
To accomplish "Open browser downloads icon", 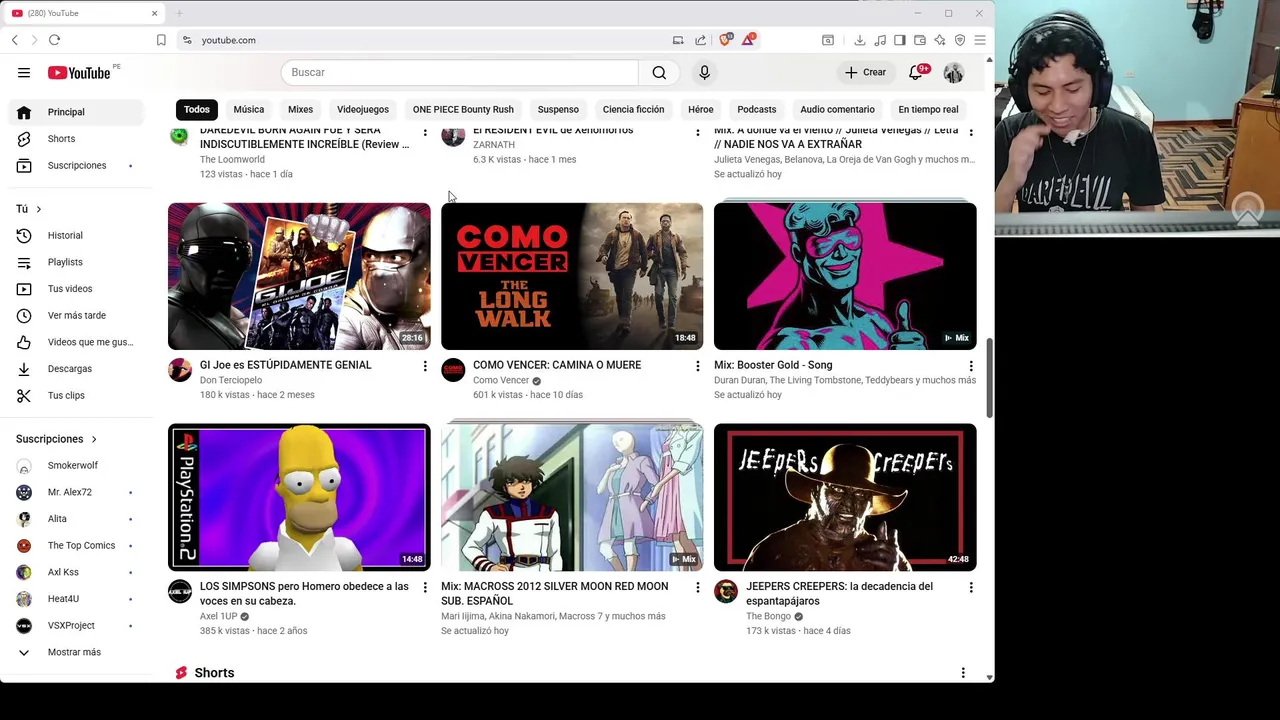I will pos(859,40).
